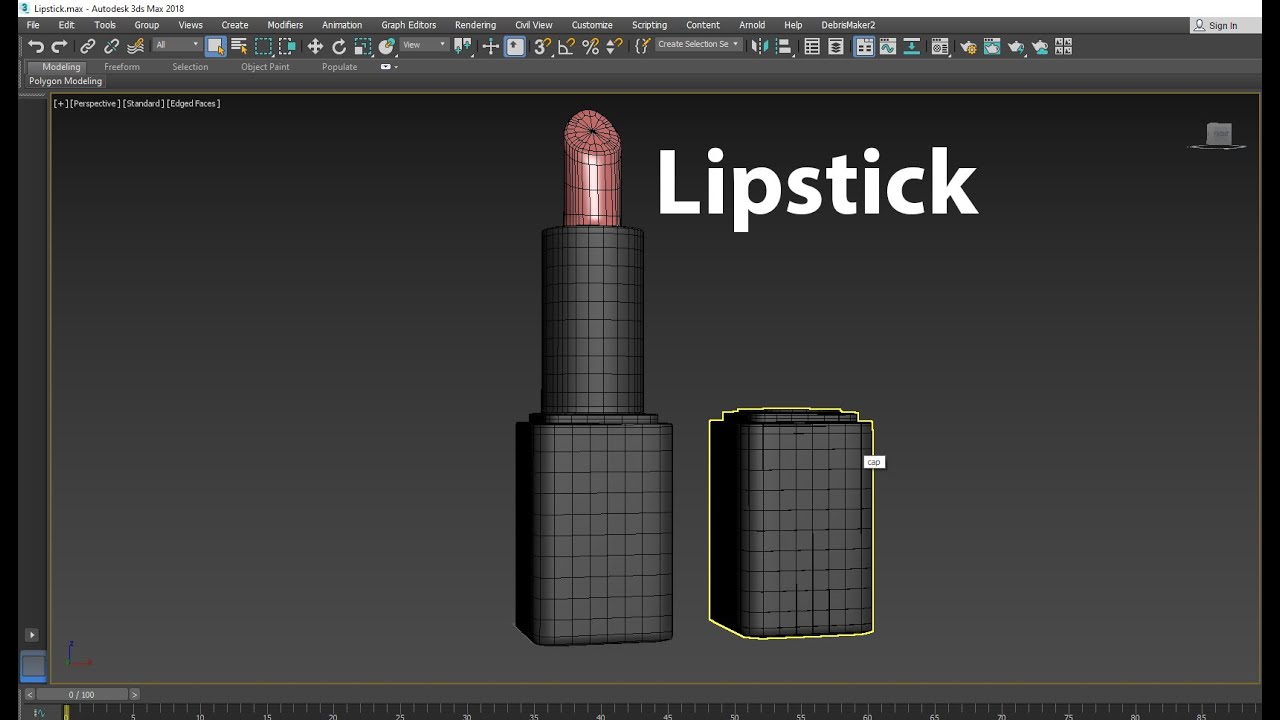Toggle Keyboard Shortcut Override
1280x720 pixels.
pos(514,46)
